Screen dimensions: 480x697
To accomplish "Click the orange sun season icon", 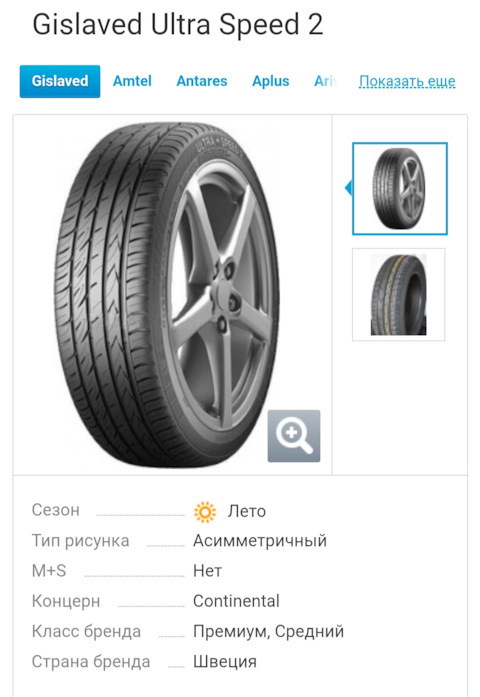I will [205, 512].
